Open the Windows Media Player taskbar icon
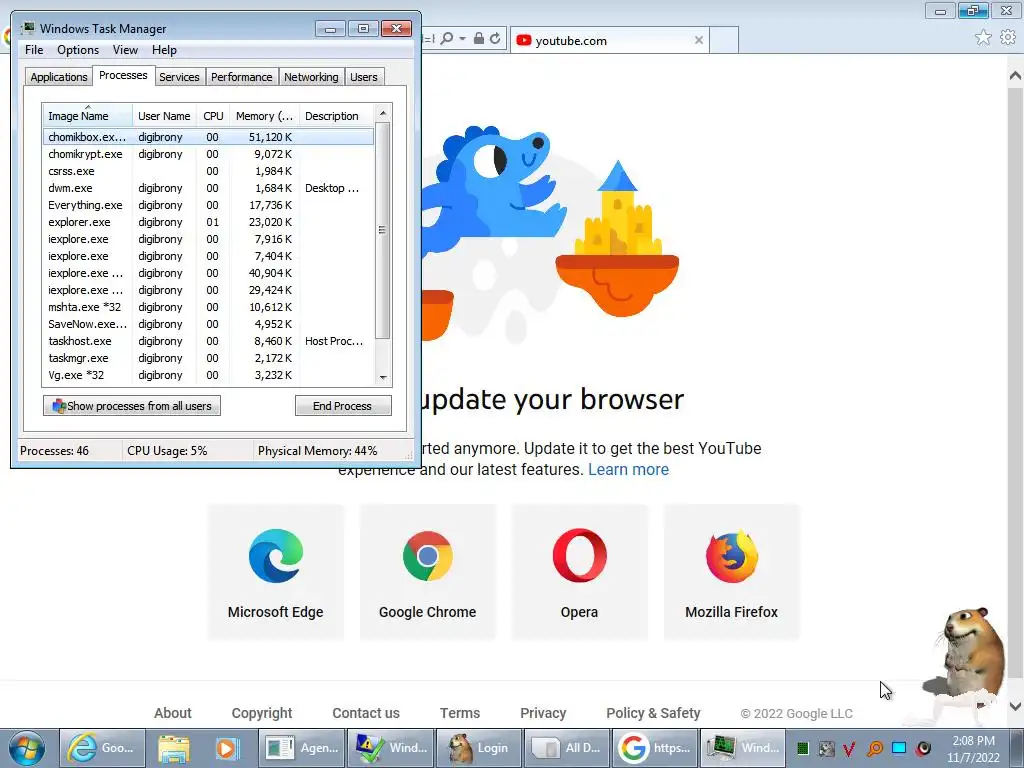This screenshot has height=768, width=1024. tap(227, 748)
